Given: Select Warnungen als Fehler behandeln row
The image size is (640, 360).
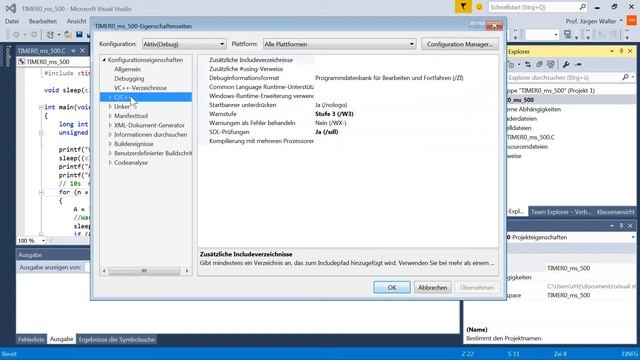Looking at the screenshot, I should click(348, 123).
